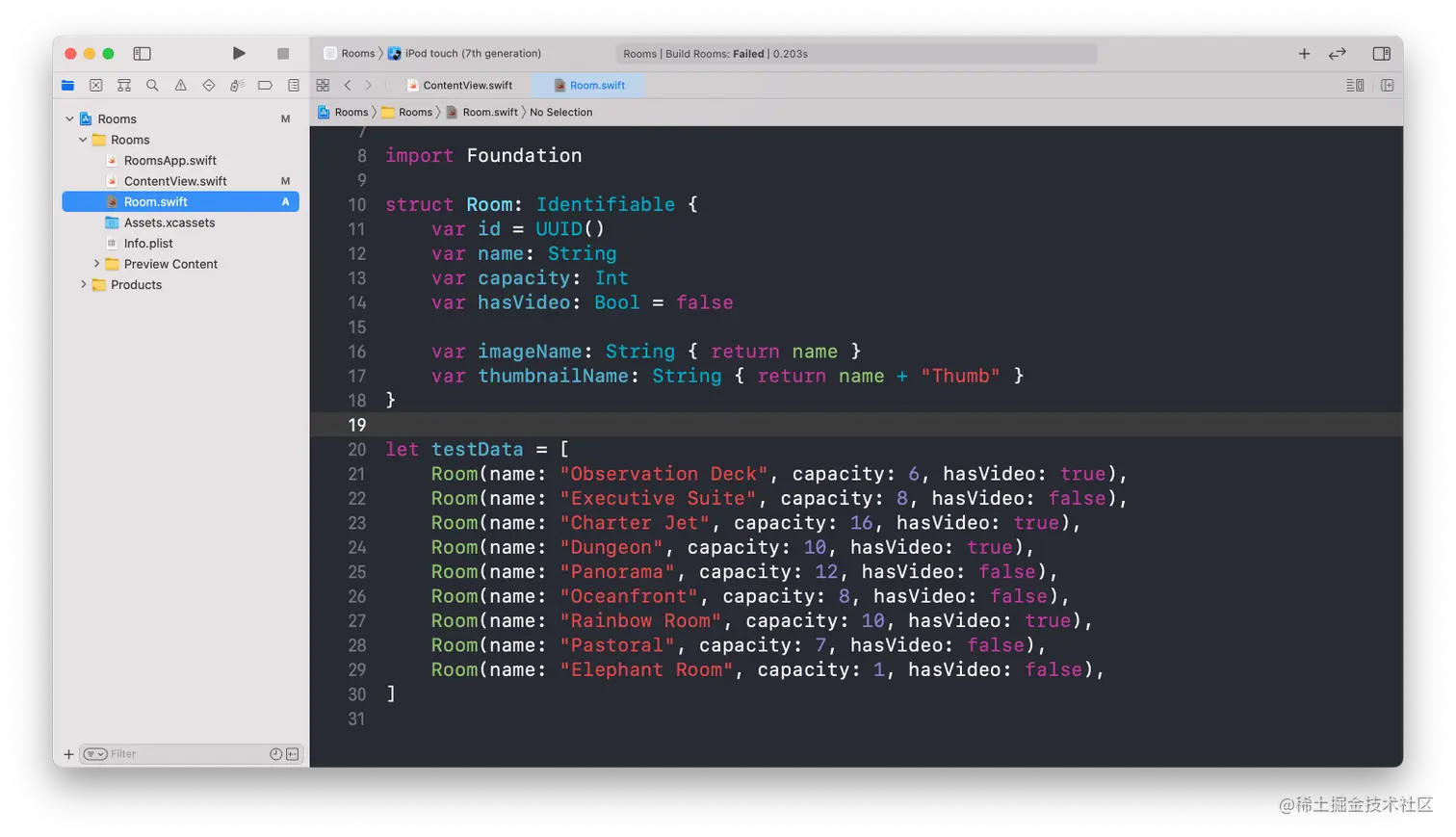Image resolution: width=1456 pixels, height=837 pixels.
Task: Go back in editor history
Action: [348, 86]
